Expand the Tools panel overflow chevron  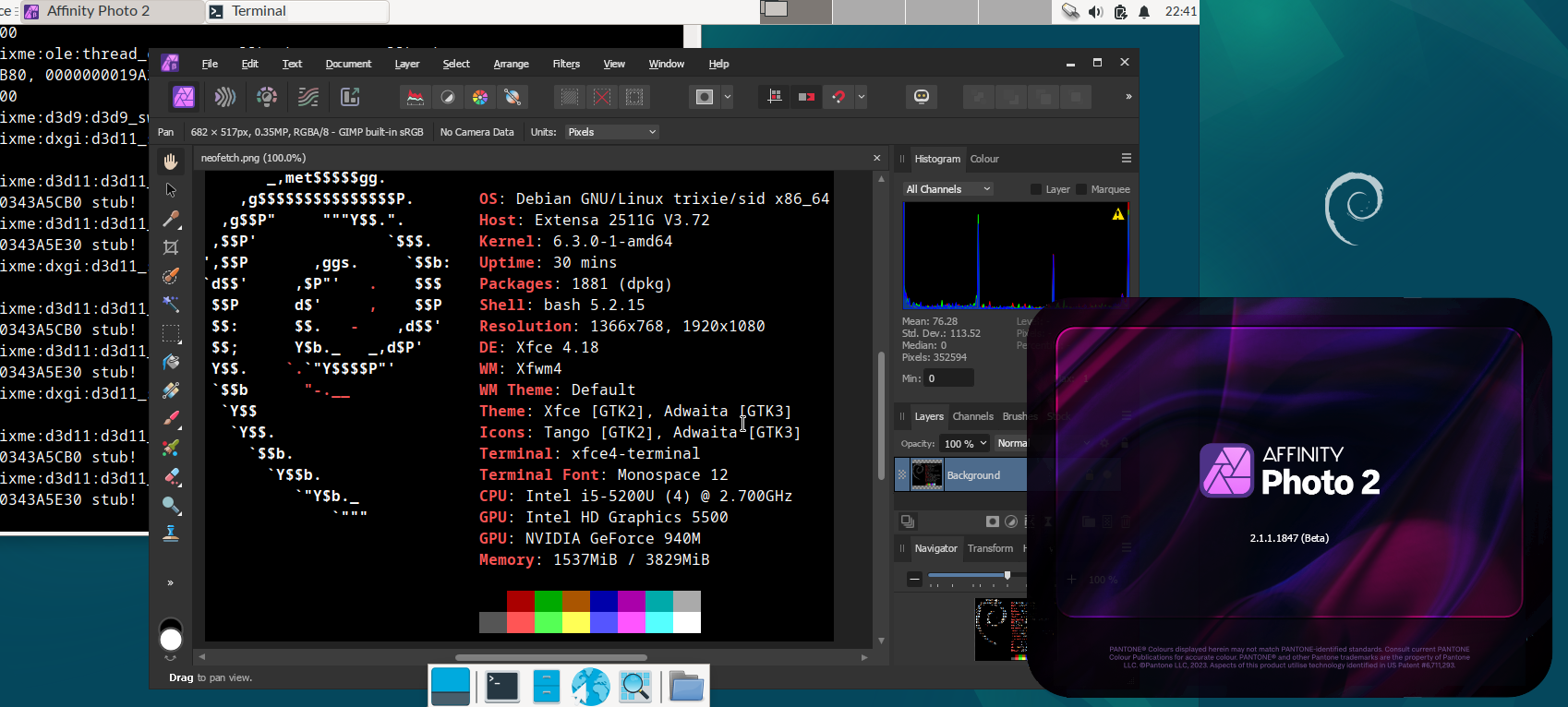point(171,583)
